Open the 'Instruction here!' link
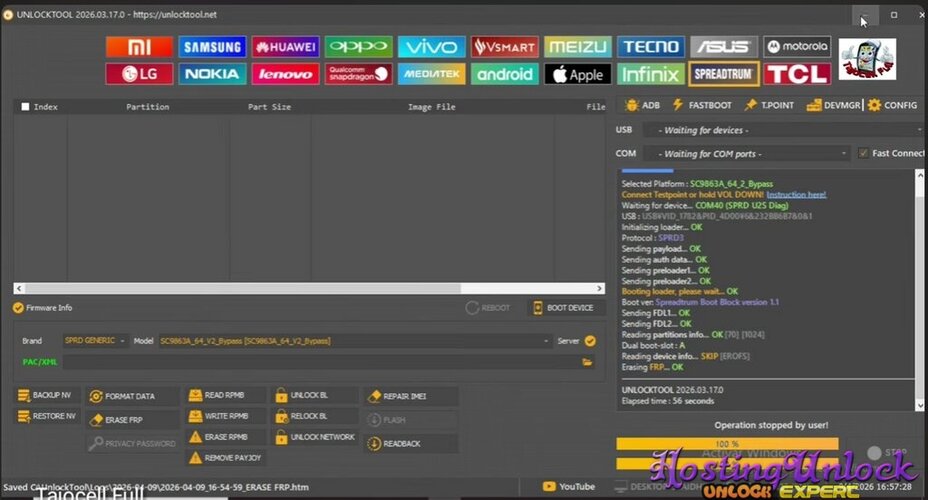The height and width of the screenshot is (500, 928). (x=796, y=195)
